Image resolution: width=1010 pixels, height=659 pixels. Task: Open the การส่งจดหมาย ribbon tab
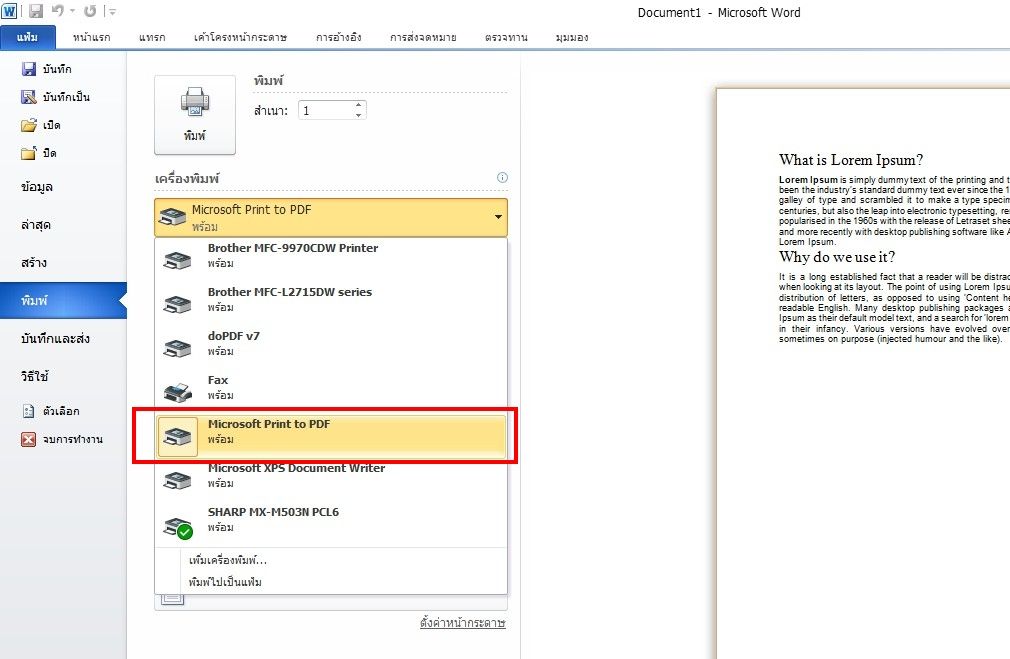click(423, 37)
